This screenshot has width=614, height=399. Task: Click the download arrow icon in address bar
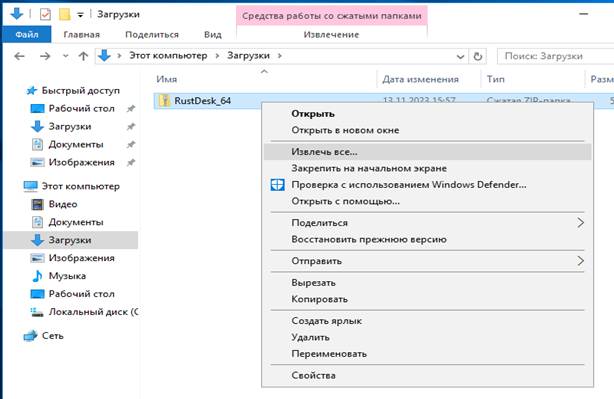[x=104, y=56]
